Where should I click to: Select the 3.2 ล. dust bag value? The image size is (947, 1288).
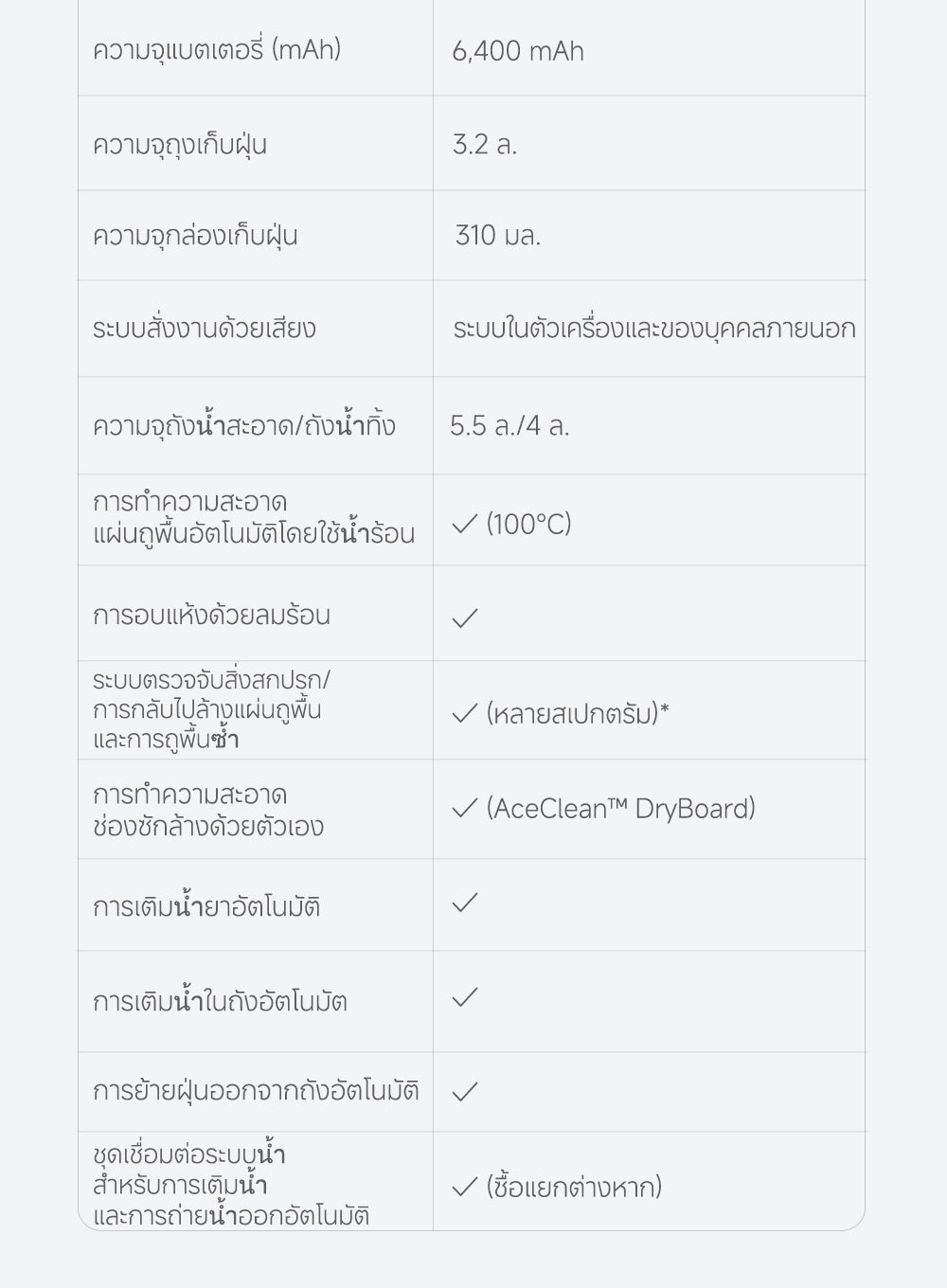point(485,144)
